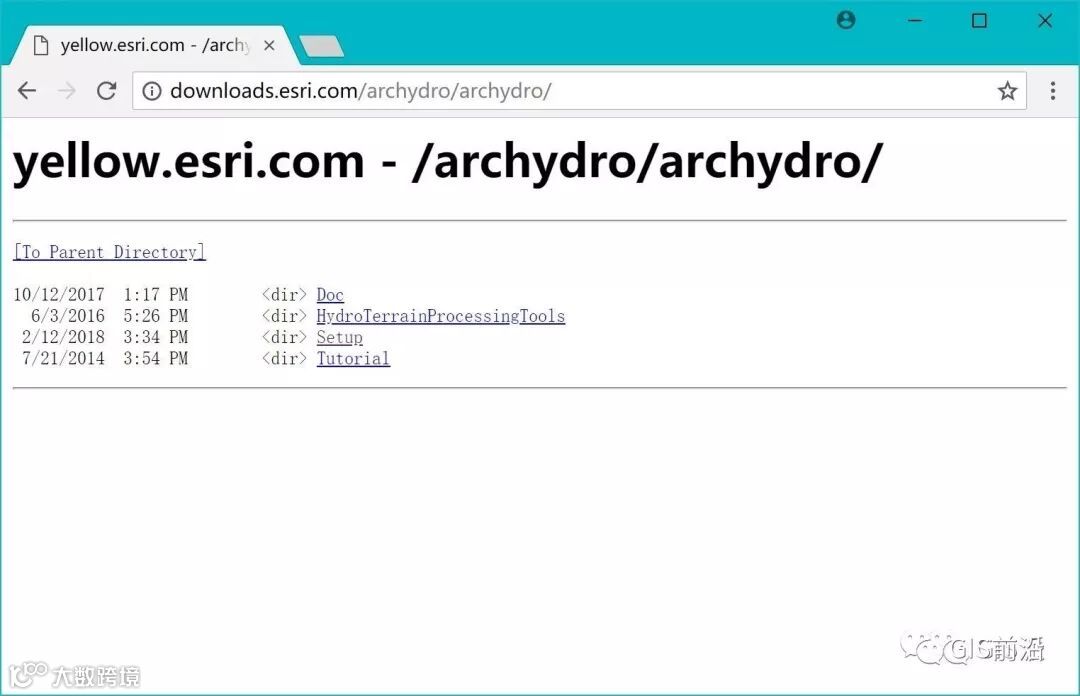
Task: Click the date 2/12/2018
Action: click(63, 337)
